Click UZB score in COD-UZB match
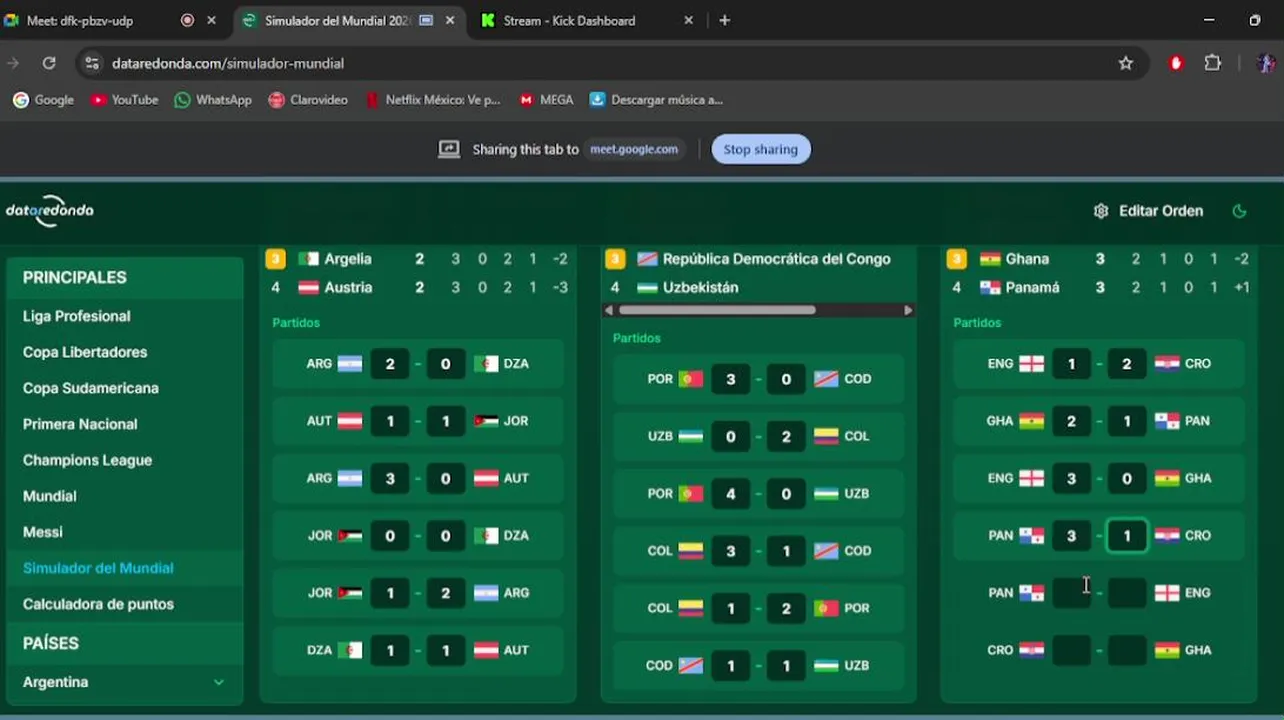1284x720 pixels. 786,665
